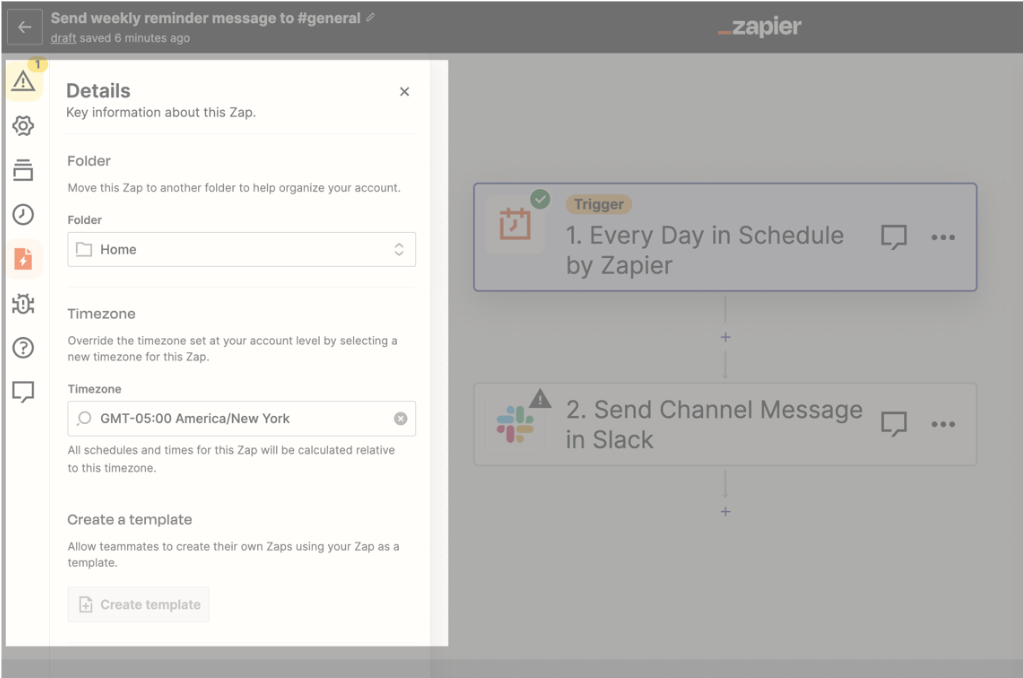
Task: Open more options on Schedule trigger step
Action: (943, 238)
